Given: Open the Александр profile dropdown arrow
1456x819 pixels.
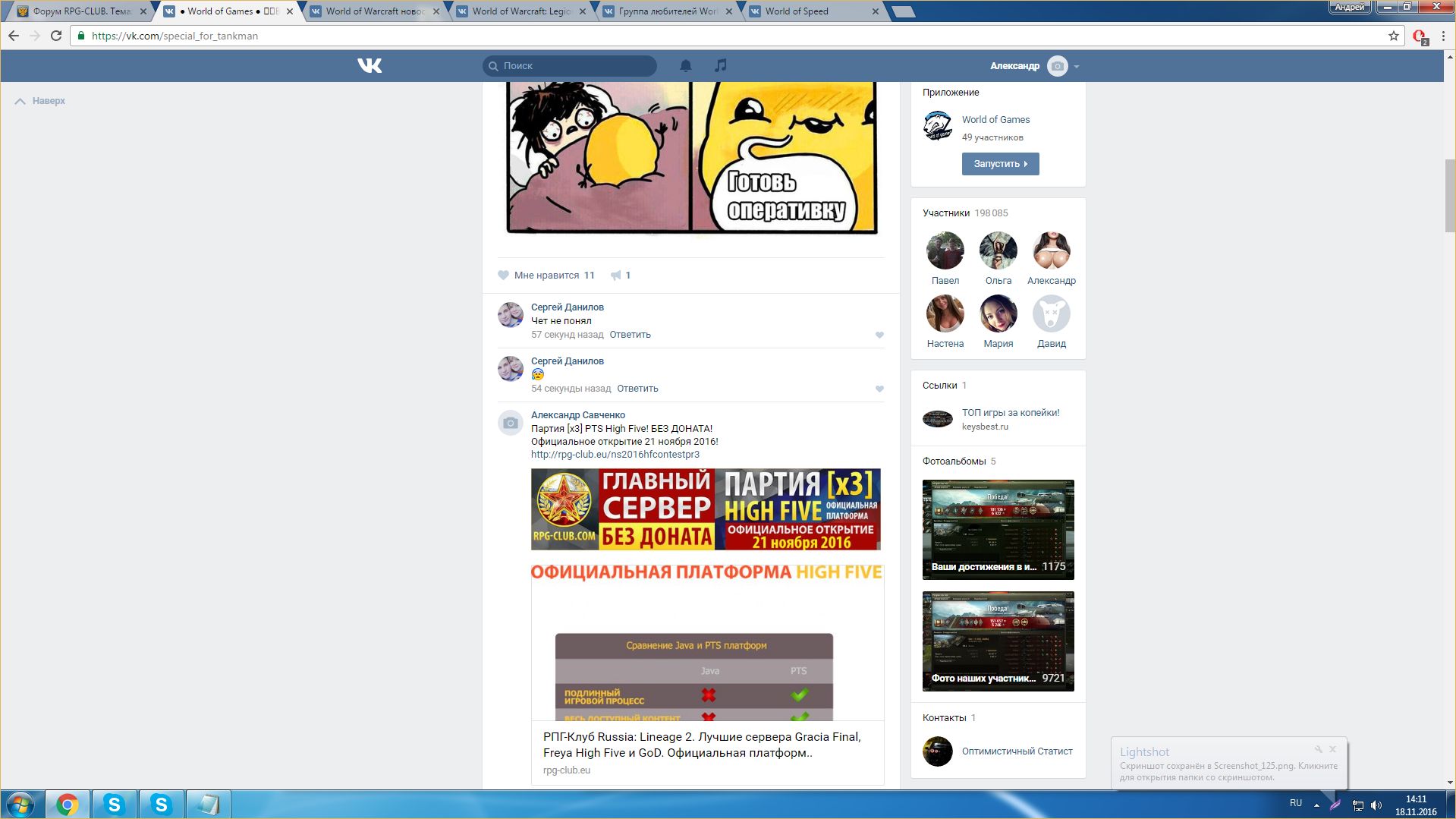Looking at the screenshot, I should 1077,67.
